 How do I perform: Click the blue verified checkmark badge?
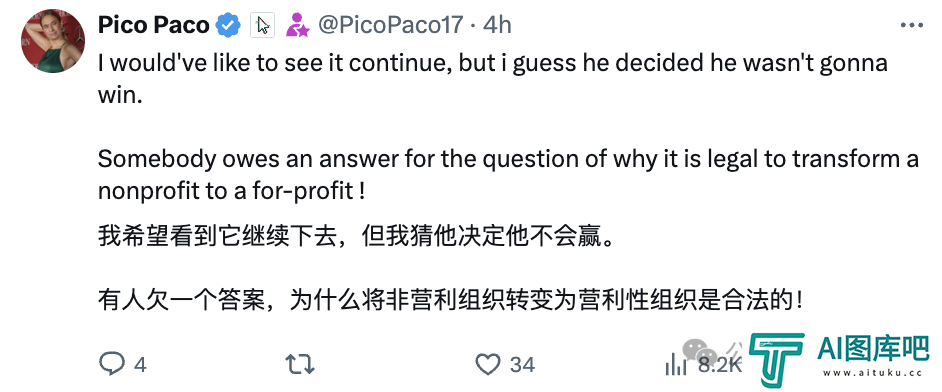[229, 25]
